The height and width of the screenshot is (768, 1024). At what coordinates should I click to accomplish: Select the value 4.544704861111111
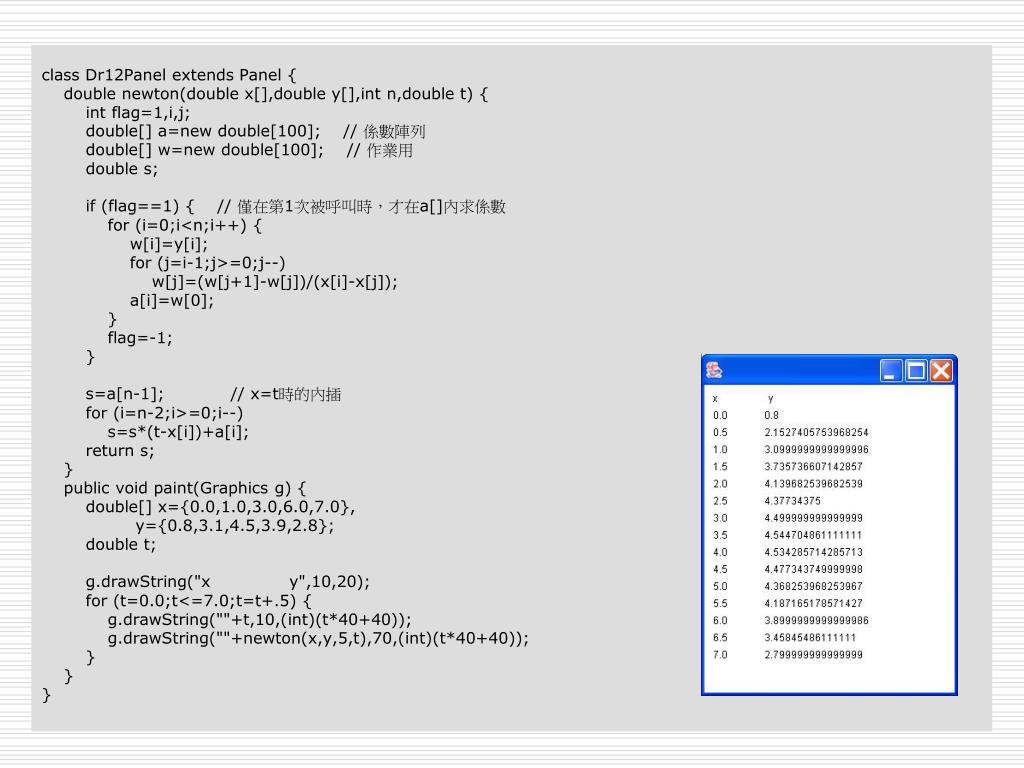(x=814, y=535)
